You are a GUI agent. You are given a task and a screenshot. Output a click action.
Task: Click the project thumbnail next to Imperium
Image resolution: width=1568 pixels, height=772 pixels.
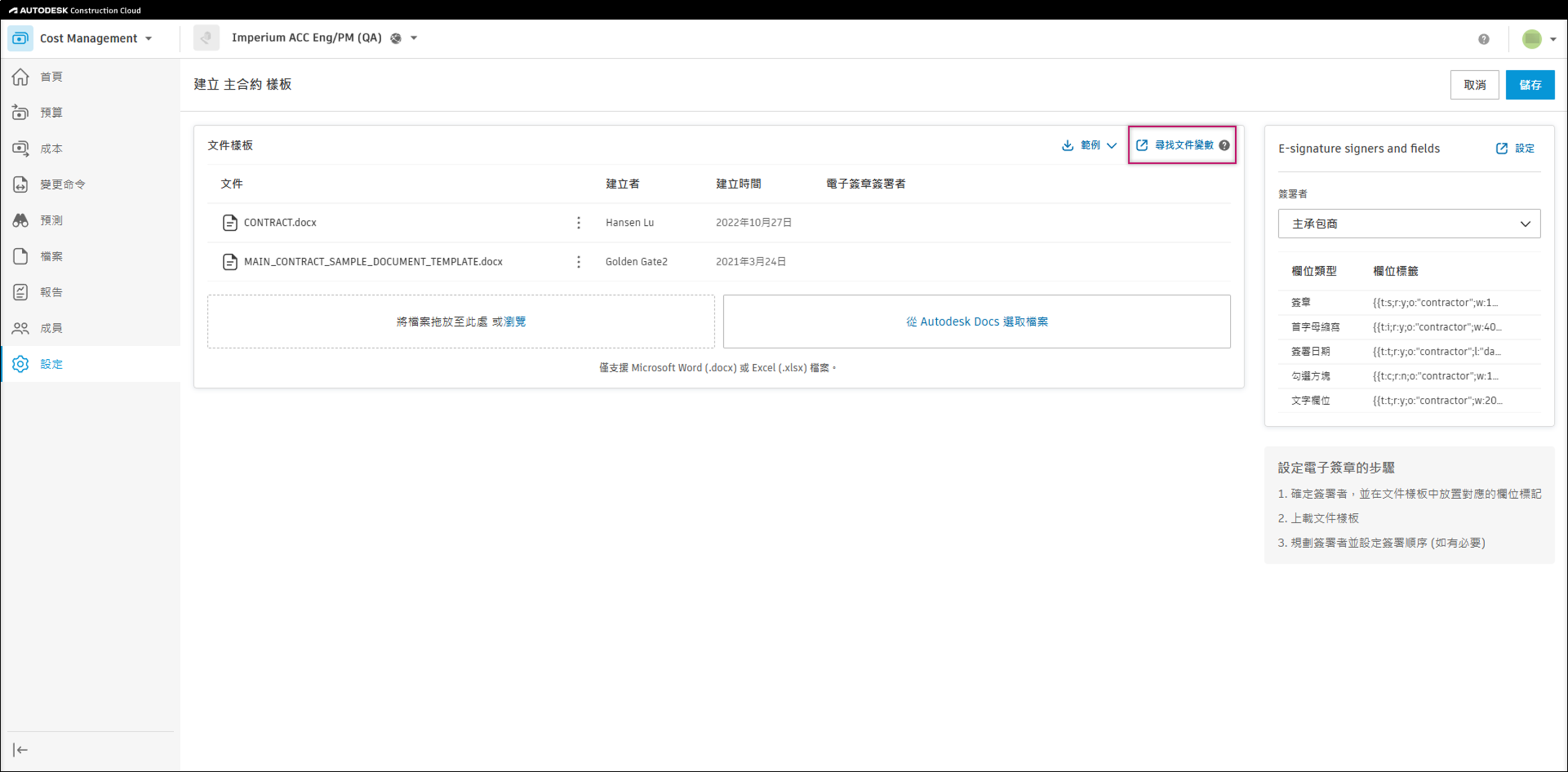click(x=206, y=38)
